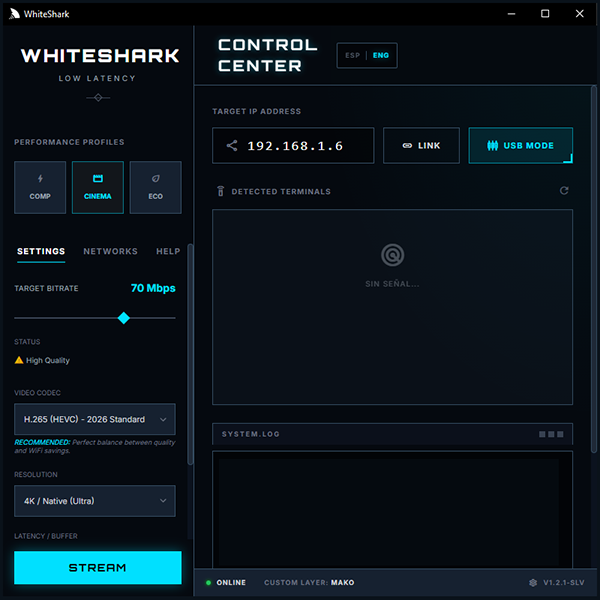This screenshot has height=600, width=600.
Task: Maximize the WhiteShark window
Action: [x=545, y=14]
